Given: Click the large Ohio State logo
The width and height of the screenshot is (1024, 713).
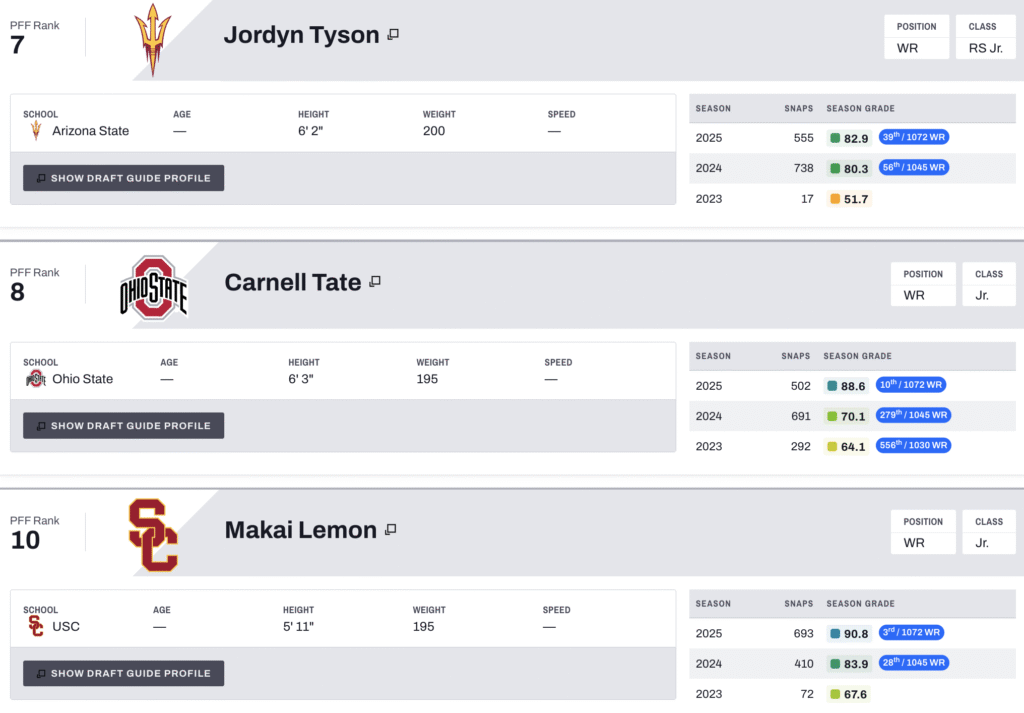Looking at the screenshot, I should tap(153, 288).
